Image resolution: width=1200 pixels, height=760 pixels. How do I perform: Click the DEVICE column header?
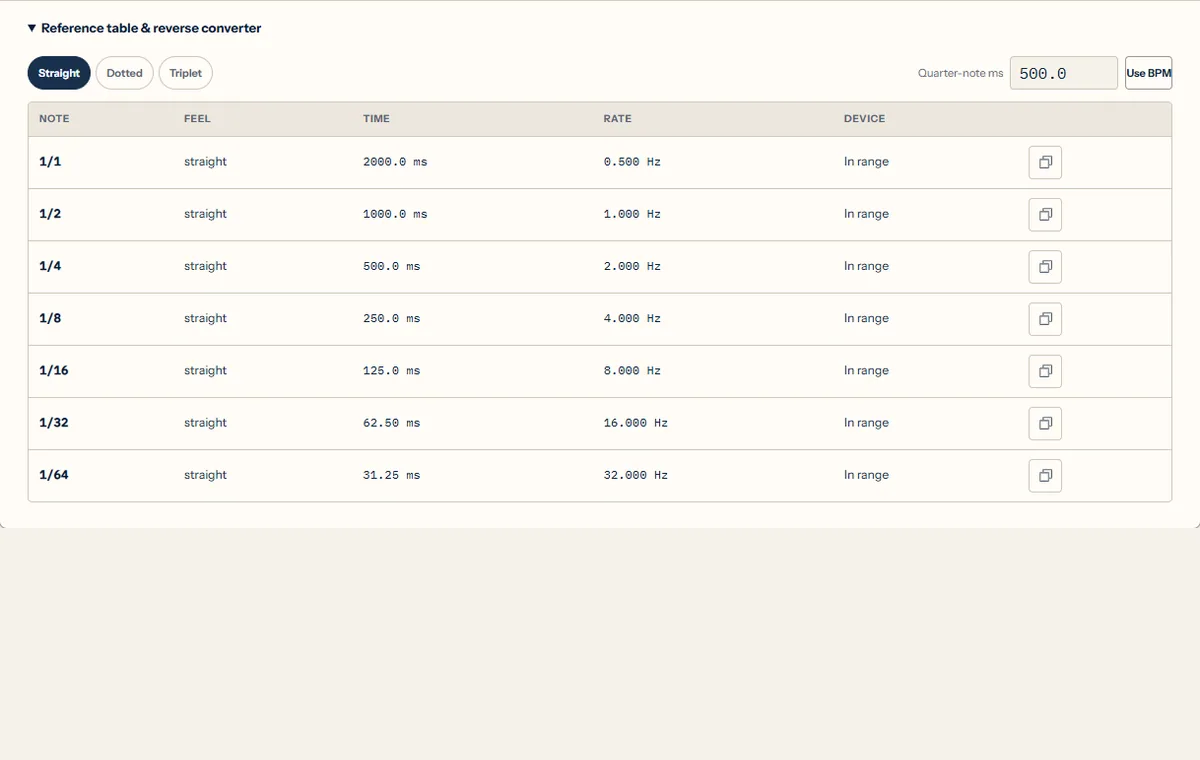coord(864,119)
